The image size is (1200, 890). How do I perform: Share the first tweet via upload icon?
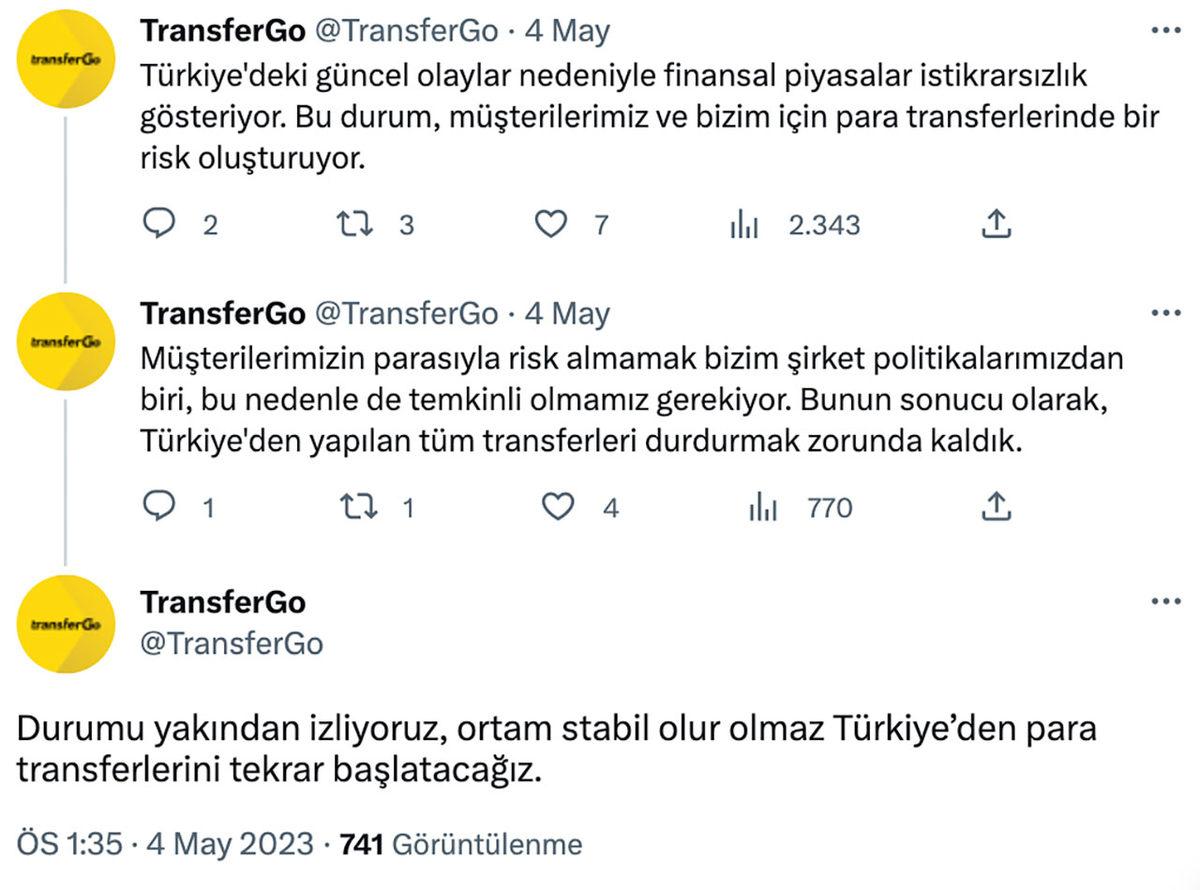pos(997,225)
